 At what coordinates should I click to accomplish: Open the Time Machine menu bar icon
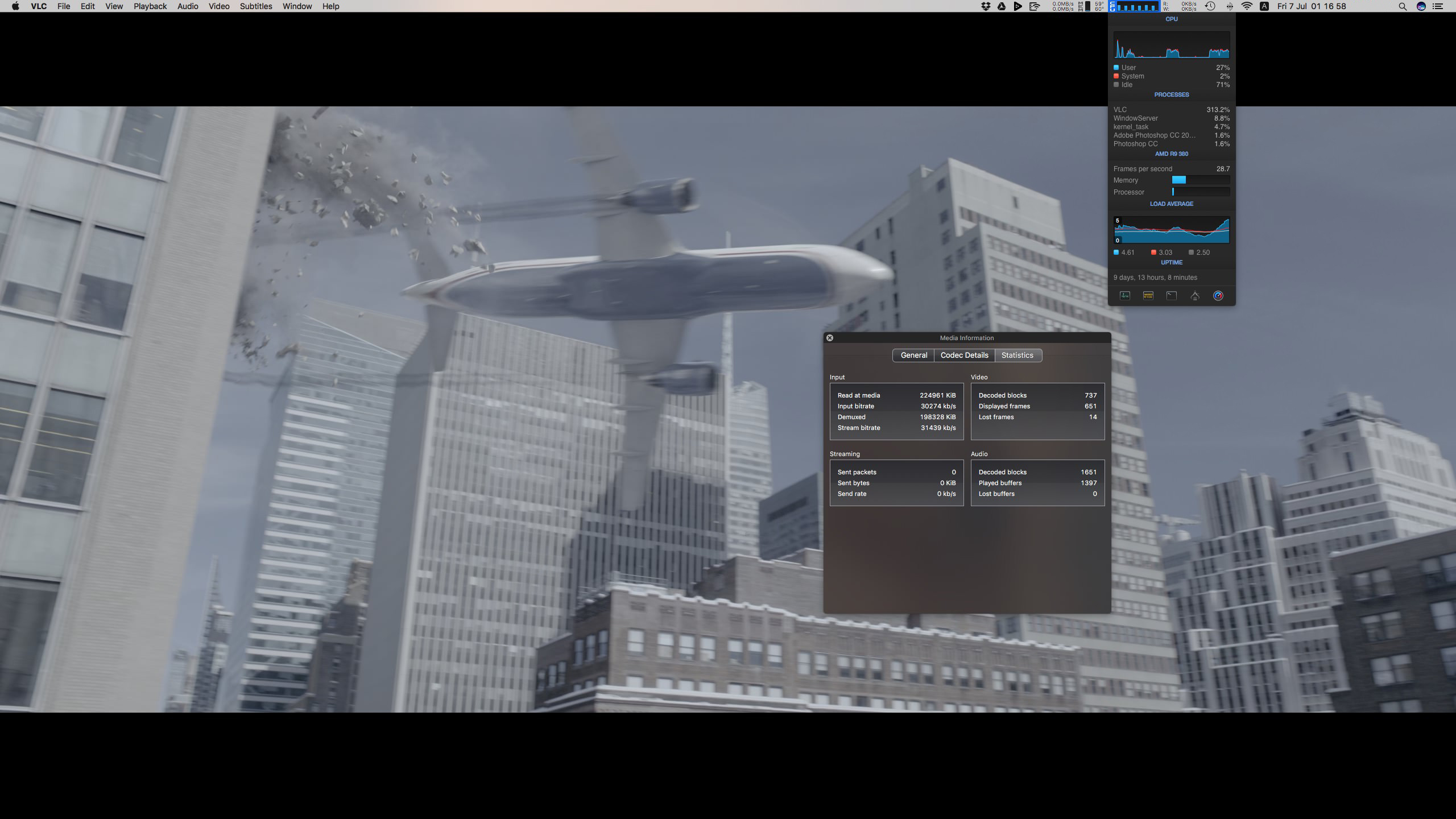(1210, 6)
